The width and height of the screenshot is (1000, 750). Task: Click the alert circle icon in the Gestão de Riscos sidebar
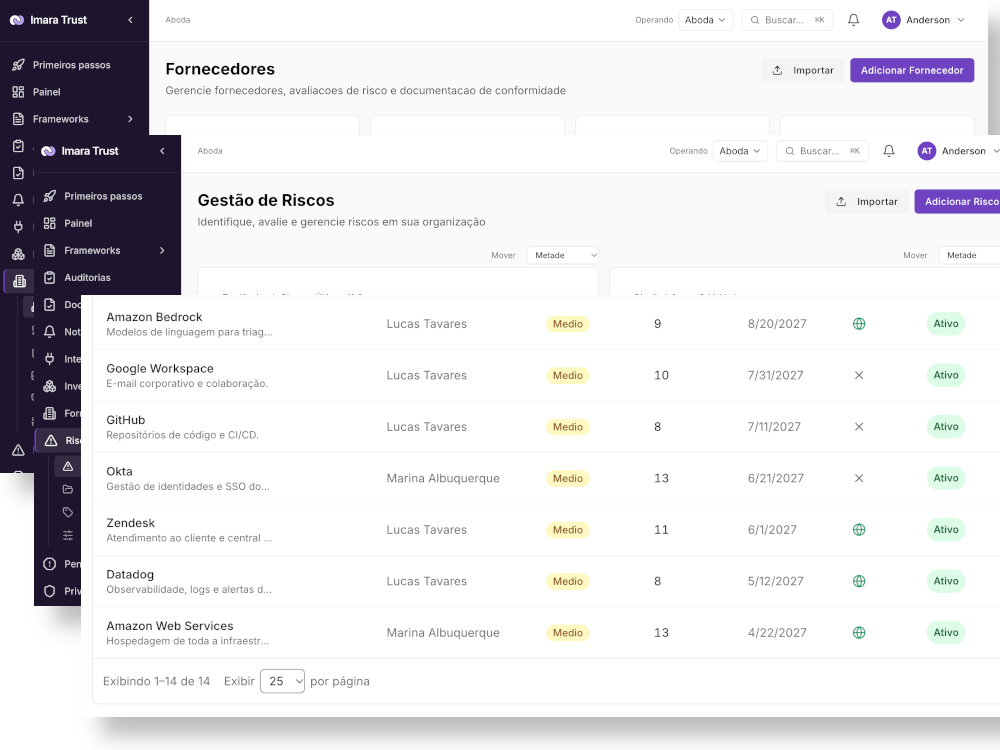(x=50, y=564)
